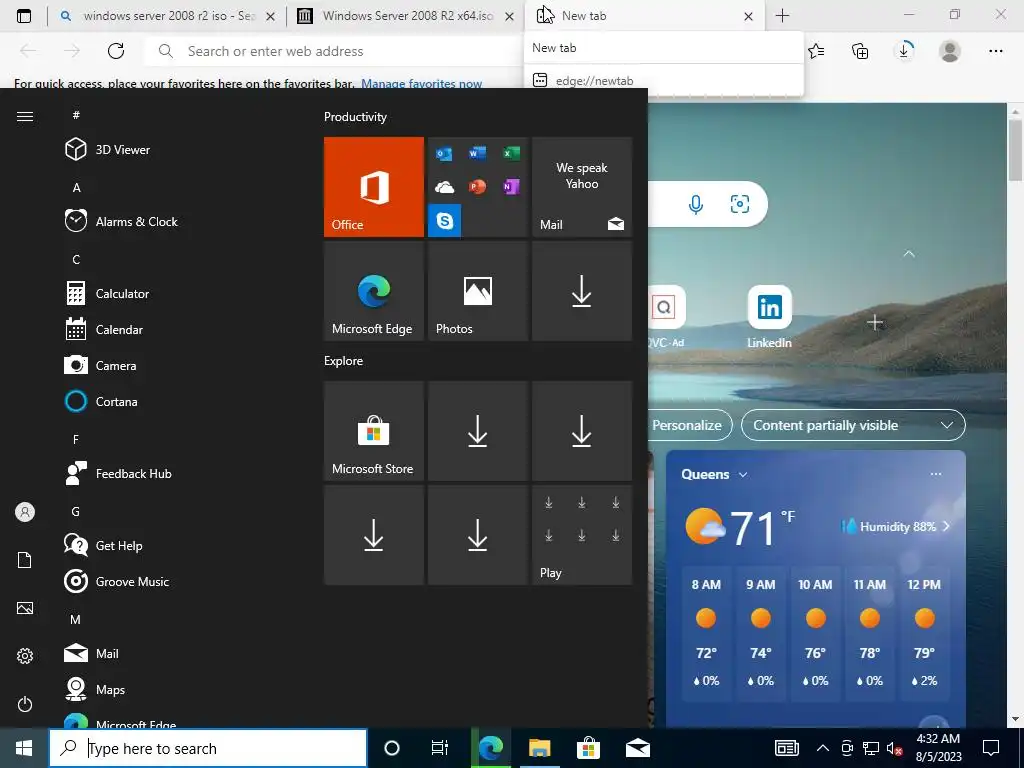This screenshot has width=1024, height=768.
Task: Launch Groove Music
Action: [117, 581]
